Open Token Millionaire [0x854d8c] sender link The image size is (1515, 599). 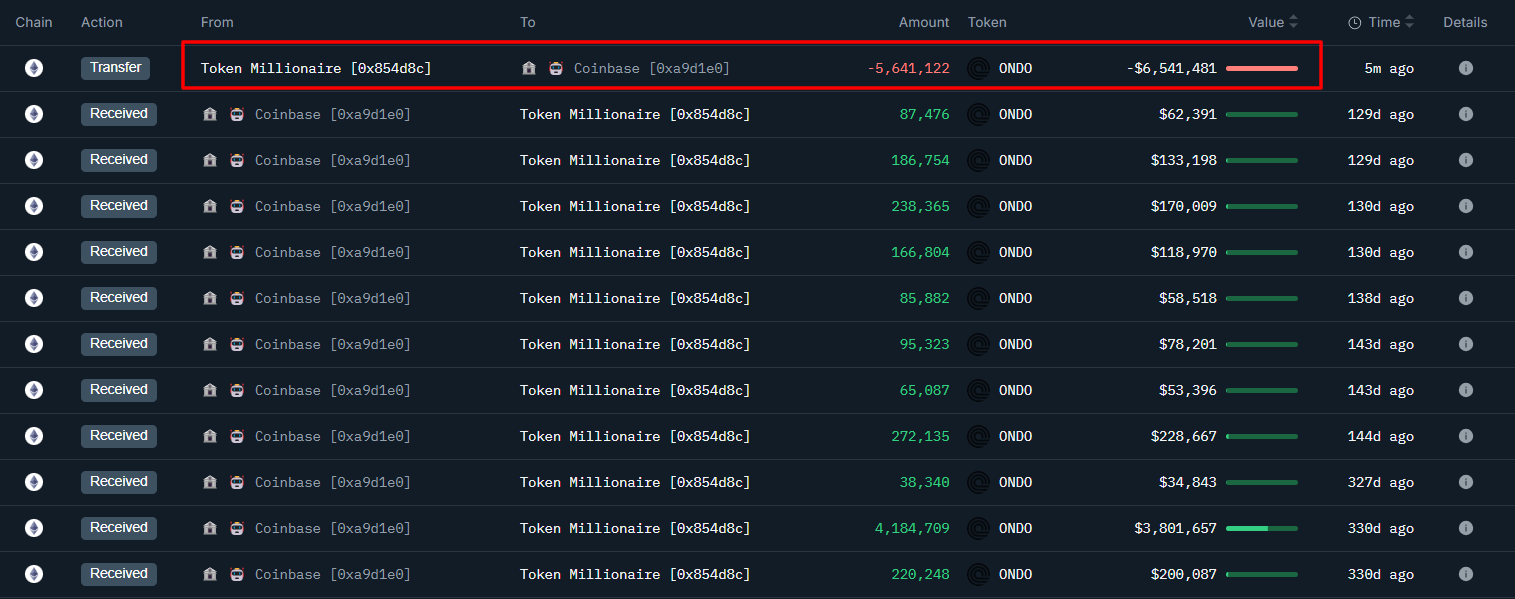point(316,68)
